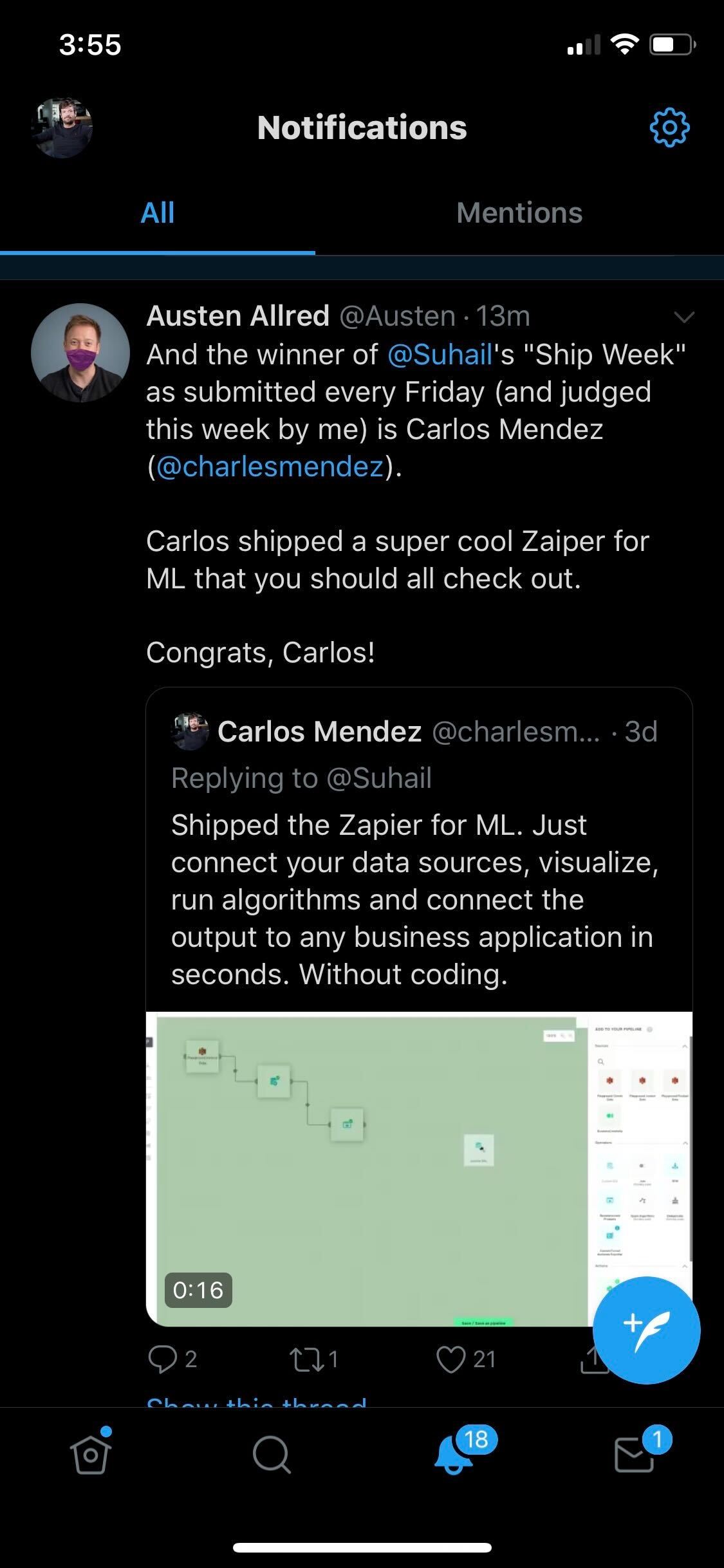Open the @charlesmendez mention link
The image size is (724, 1568).
coord(270,467)
